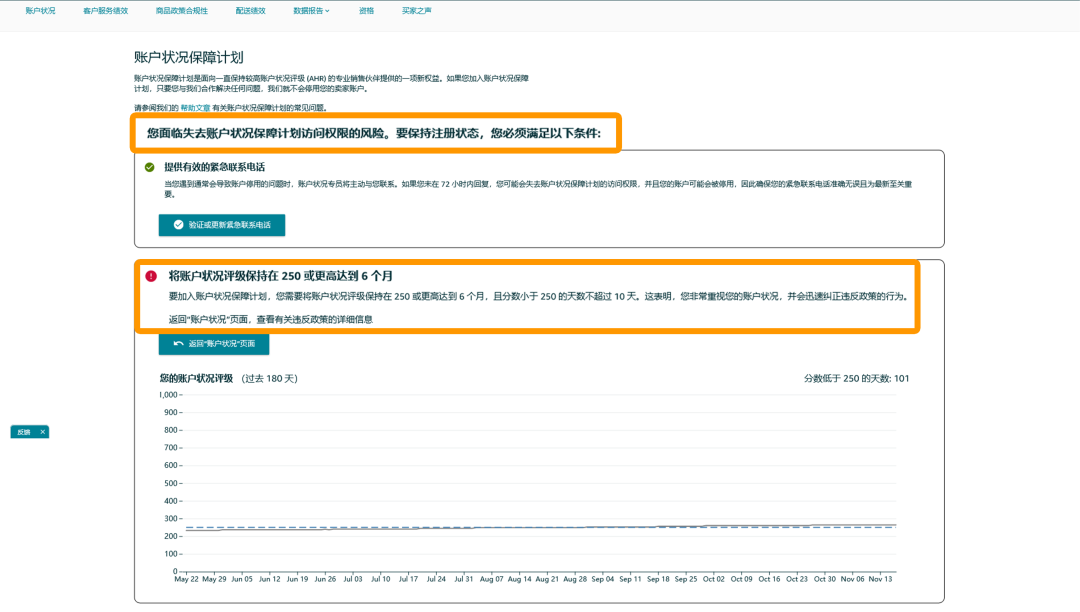Click the back-arrow icon in the return button
The width and height of the screenshot is (1080, 612).
click(178, 343)
